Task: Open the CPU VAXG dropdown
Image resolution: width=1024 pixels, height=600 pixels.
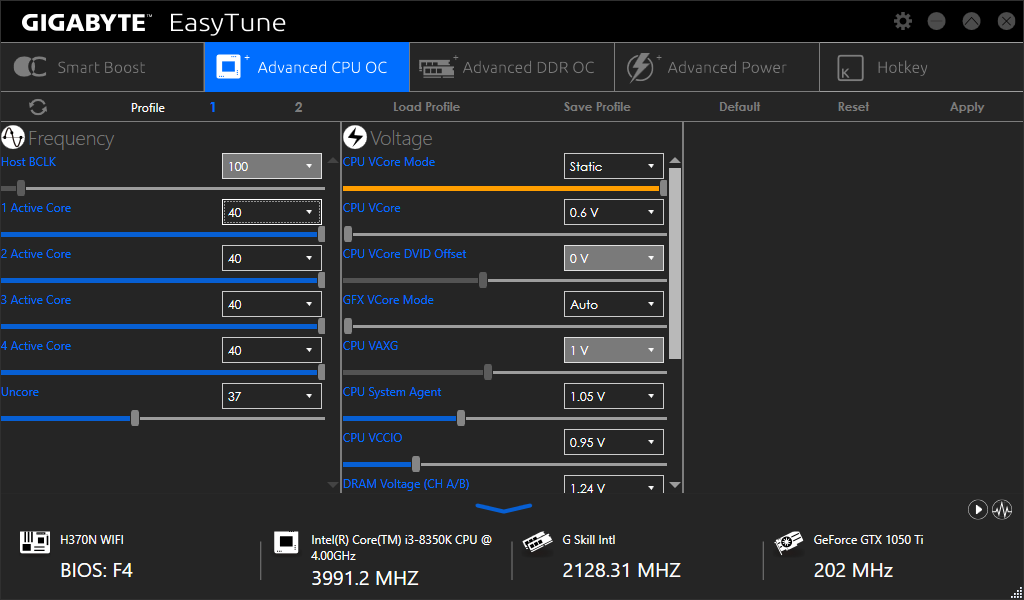Action: click(x=614, y=351)
